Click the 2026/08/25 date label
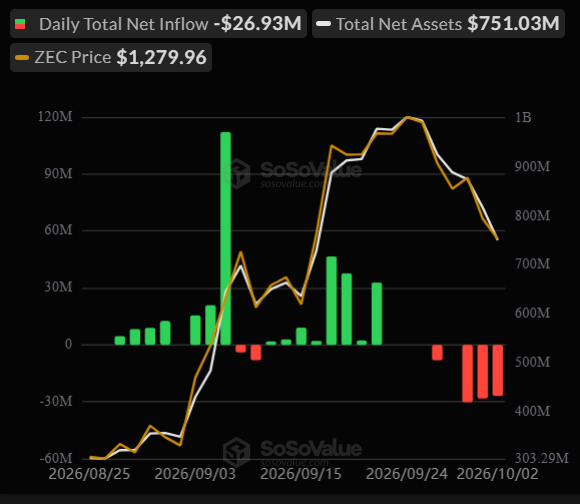580x504 pixels. point(89,474)
